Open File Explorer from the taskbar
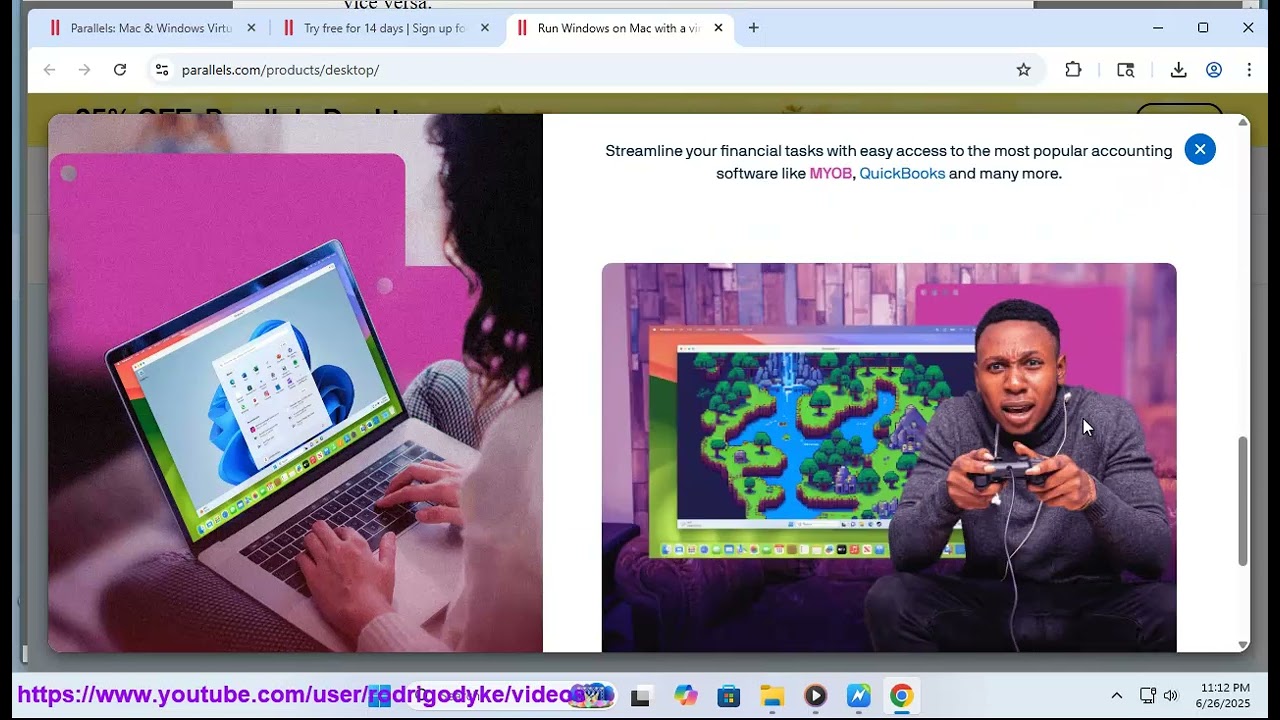Screen dimensions: 1280x720 click(x=772, y=696)
